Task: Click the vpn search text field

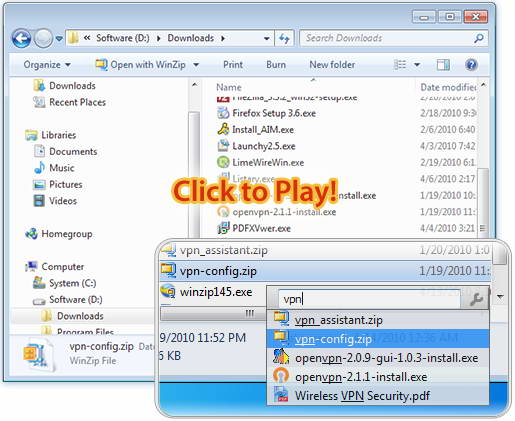Action: [369, 299]
